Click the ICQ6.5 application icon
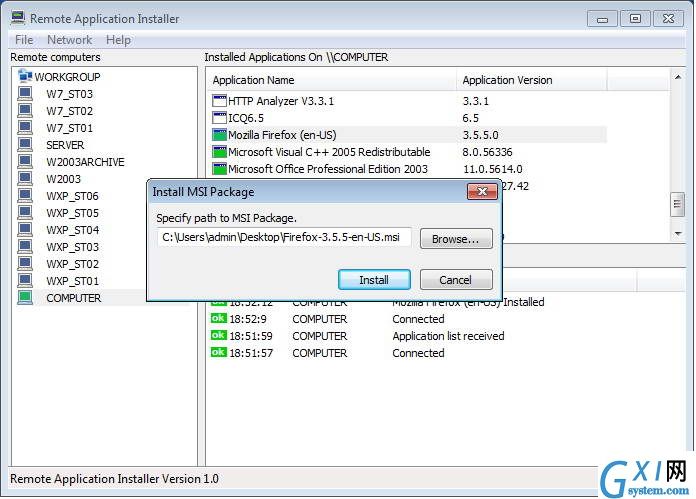This screenshot has width=696, height=499. click(x=219, y=118)
